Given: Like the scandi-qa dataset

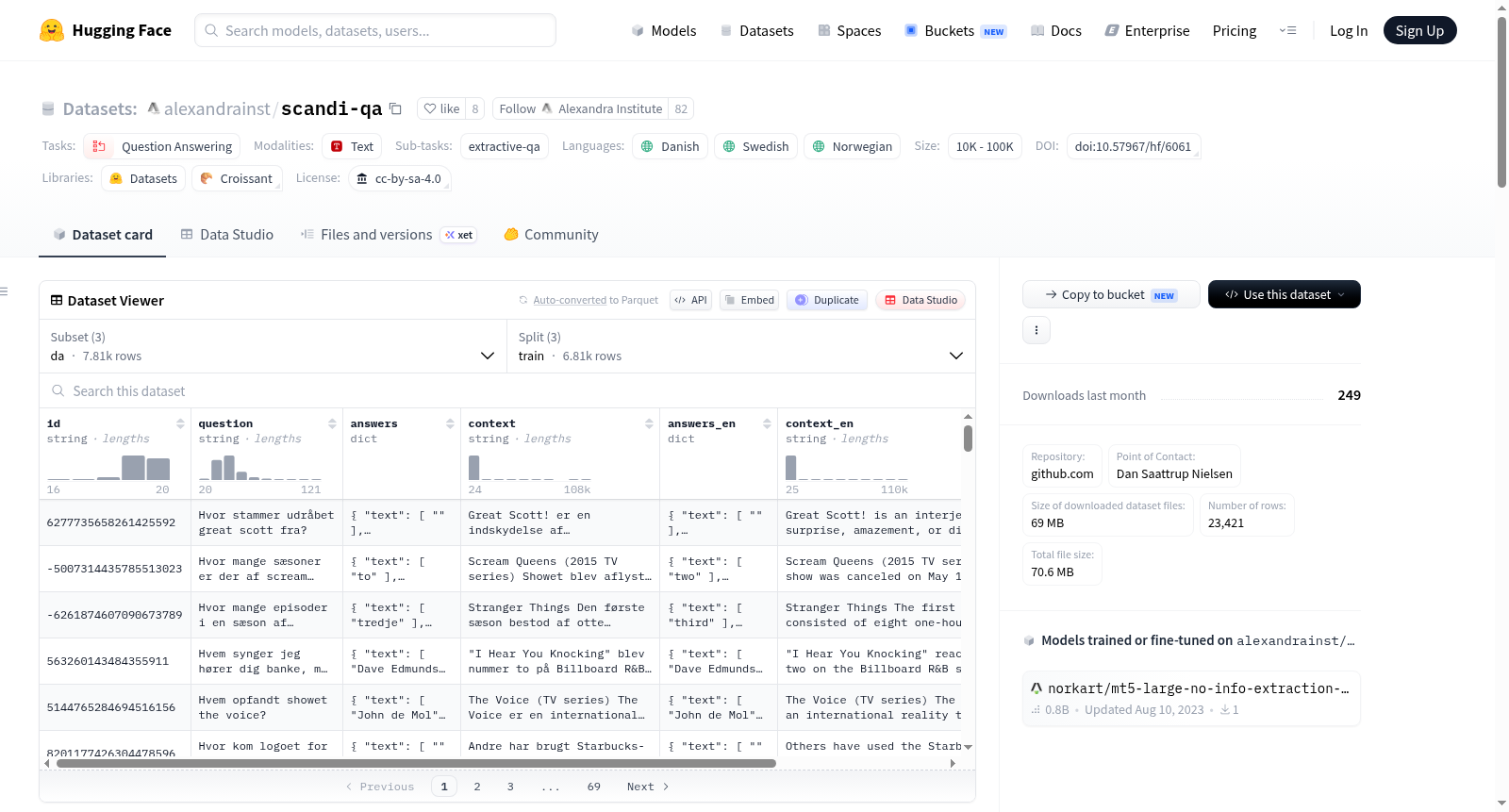Looking at the screenshot, I should 441,108.
